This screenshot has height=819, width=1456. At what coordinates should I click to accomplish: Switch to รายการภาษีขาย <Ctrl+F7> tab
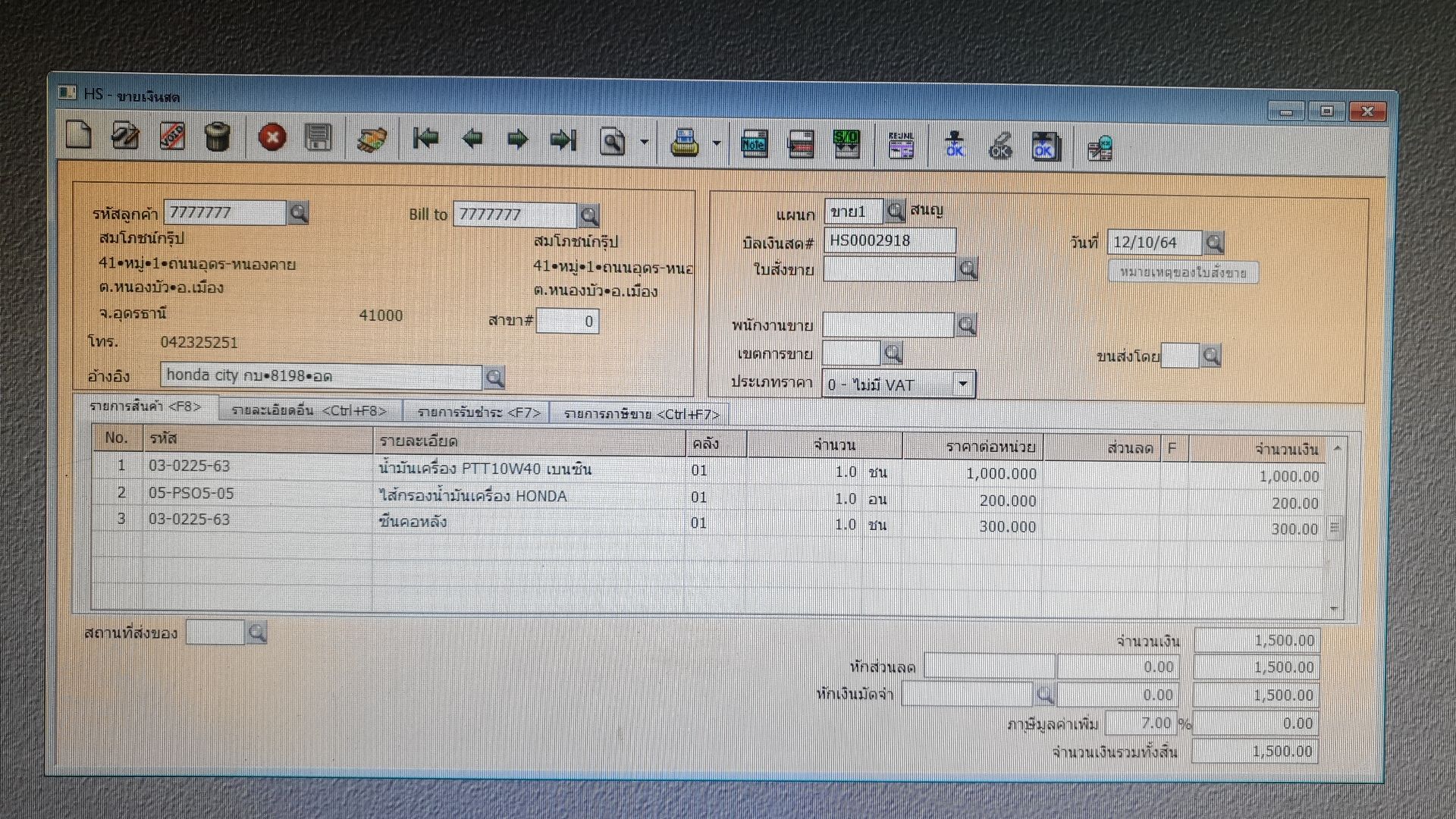(642, 414)
